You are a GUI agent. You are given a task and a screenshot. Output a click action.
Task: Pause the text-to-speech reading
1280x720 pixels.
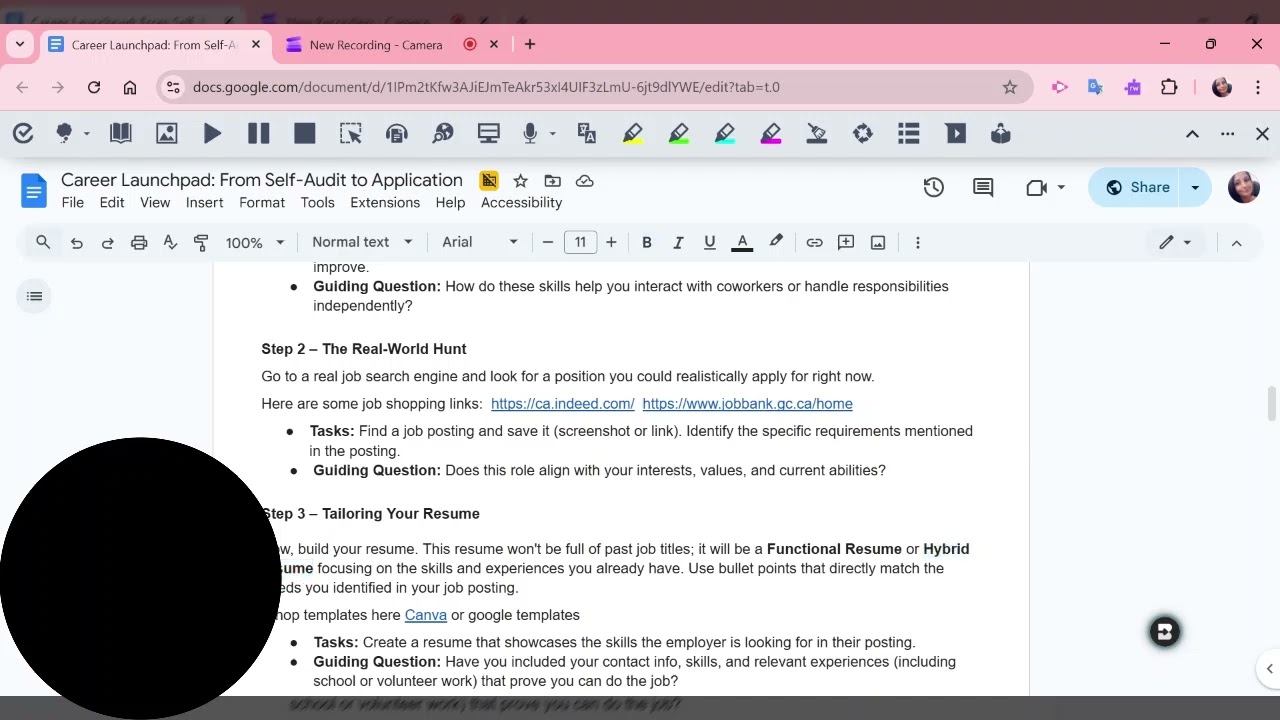[258, 133]
